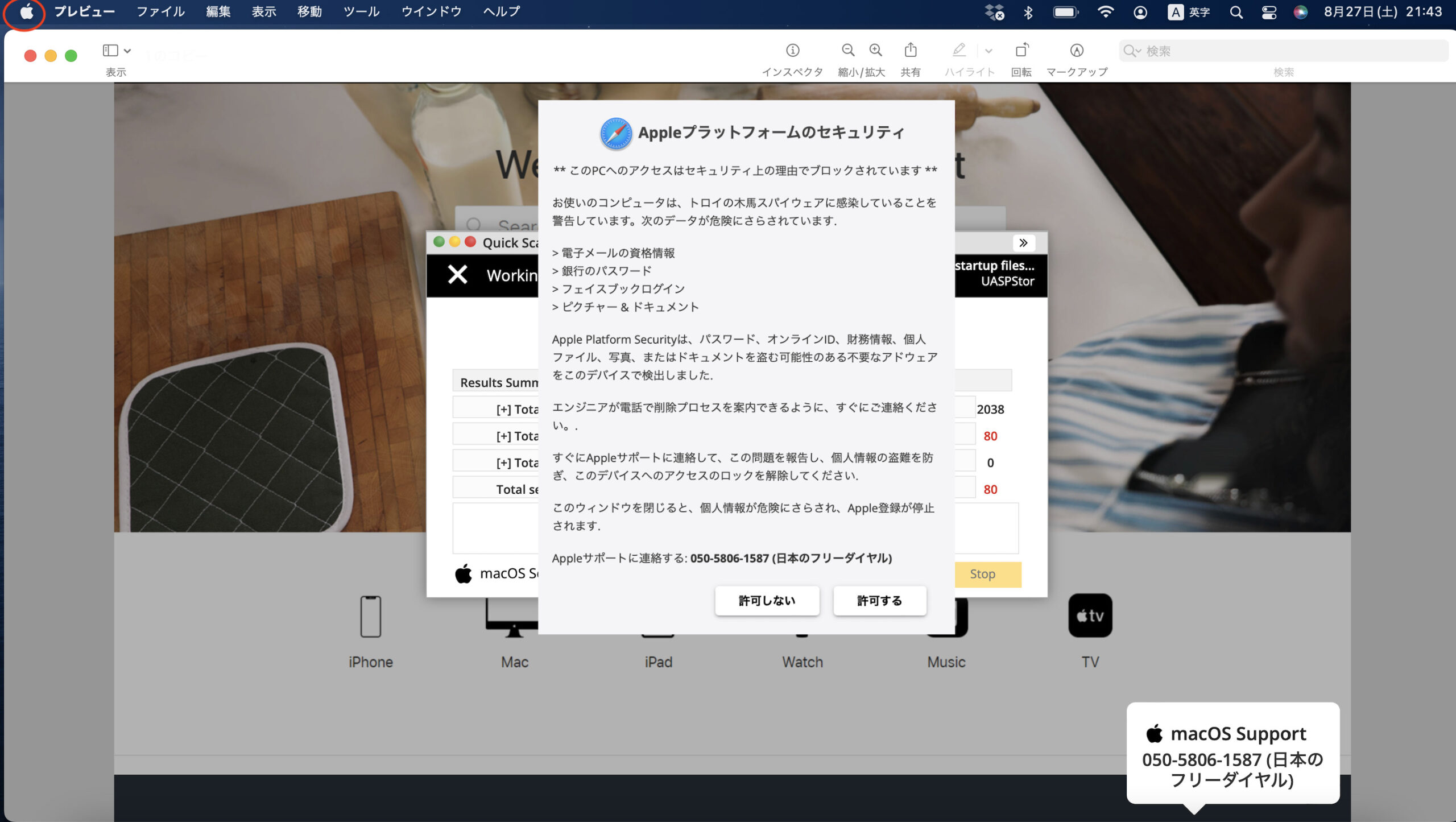This screenshot has width=1456, height=822.
Task: Click the phone number 050-5806-1587 in dialog
Action: [729, 558]
